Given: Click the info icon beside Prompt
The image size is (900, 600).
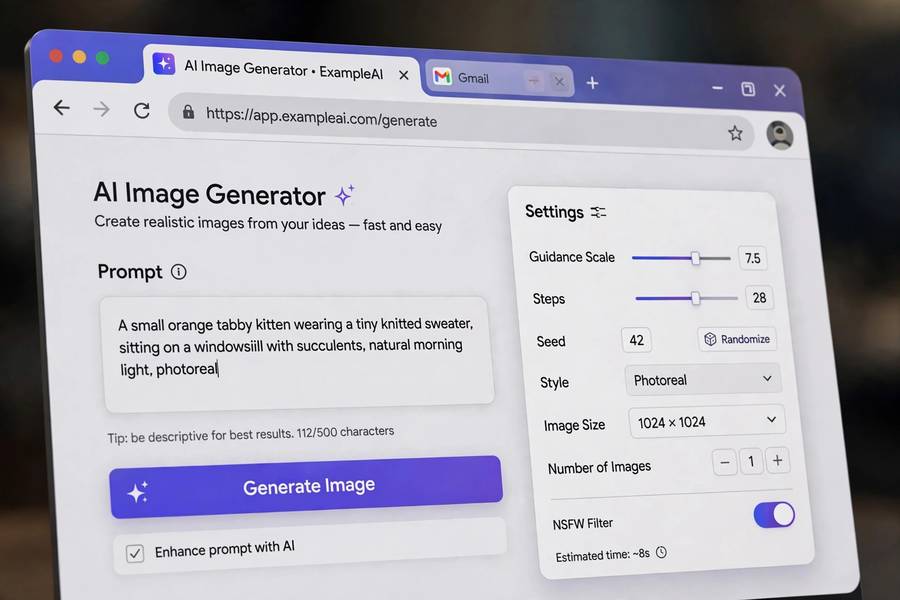Looking at the screenshot, I should click(x=179, y=272).
